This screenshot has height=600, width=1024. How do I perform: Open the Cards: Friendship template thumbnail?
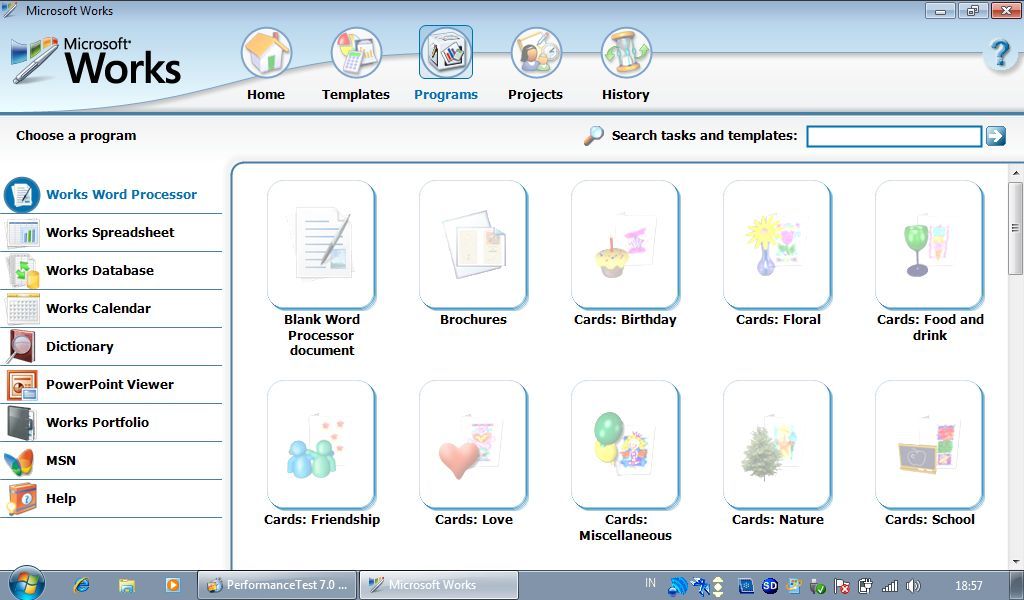(x=321, y=445)
